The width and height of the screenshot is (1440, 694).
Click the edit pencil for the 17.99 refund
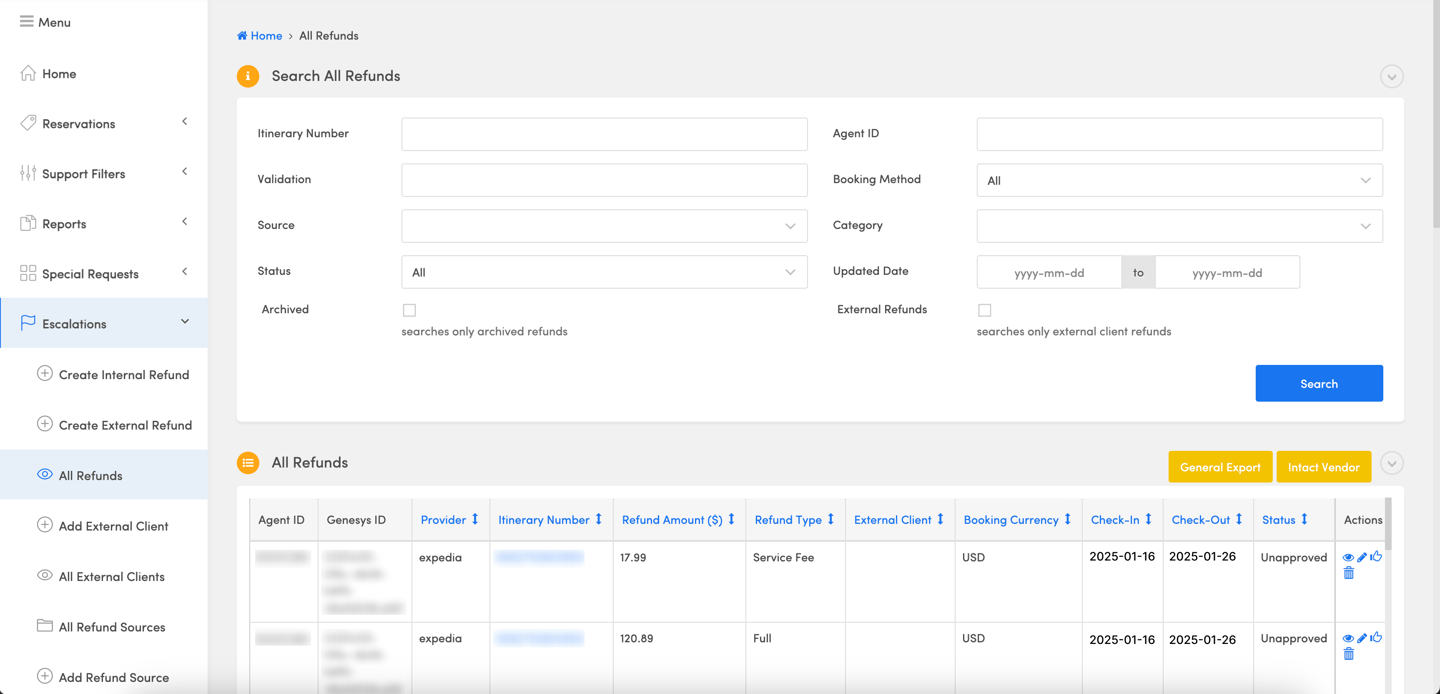tap(1362, 557)
